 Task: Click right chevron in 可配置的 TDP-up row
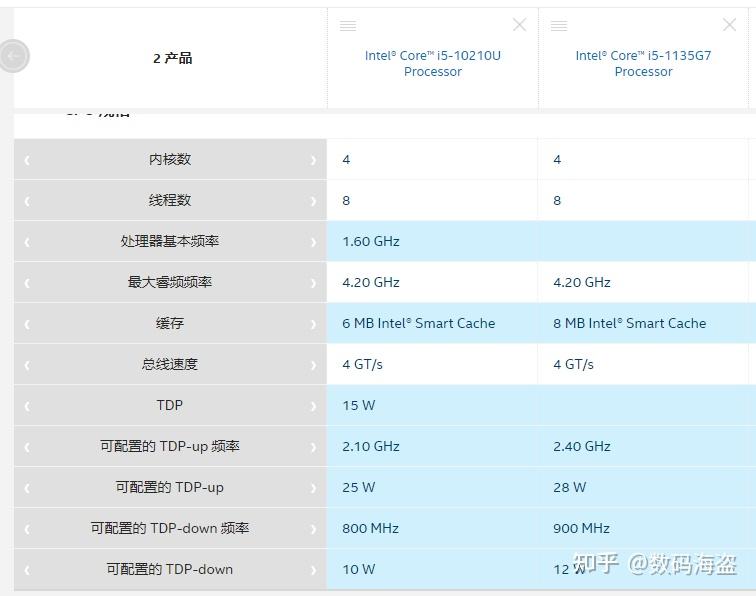313,488
